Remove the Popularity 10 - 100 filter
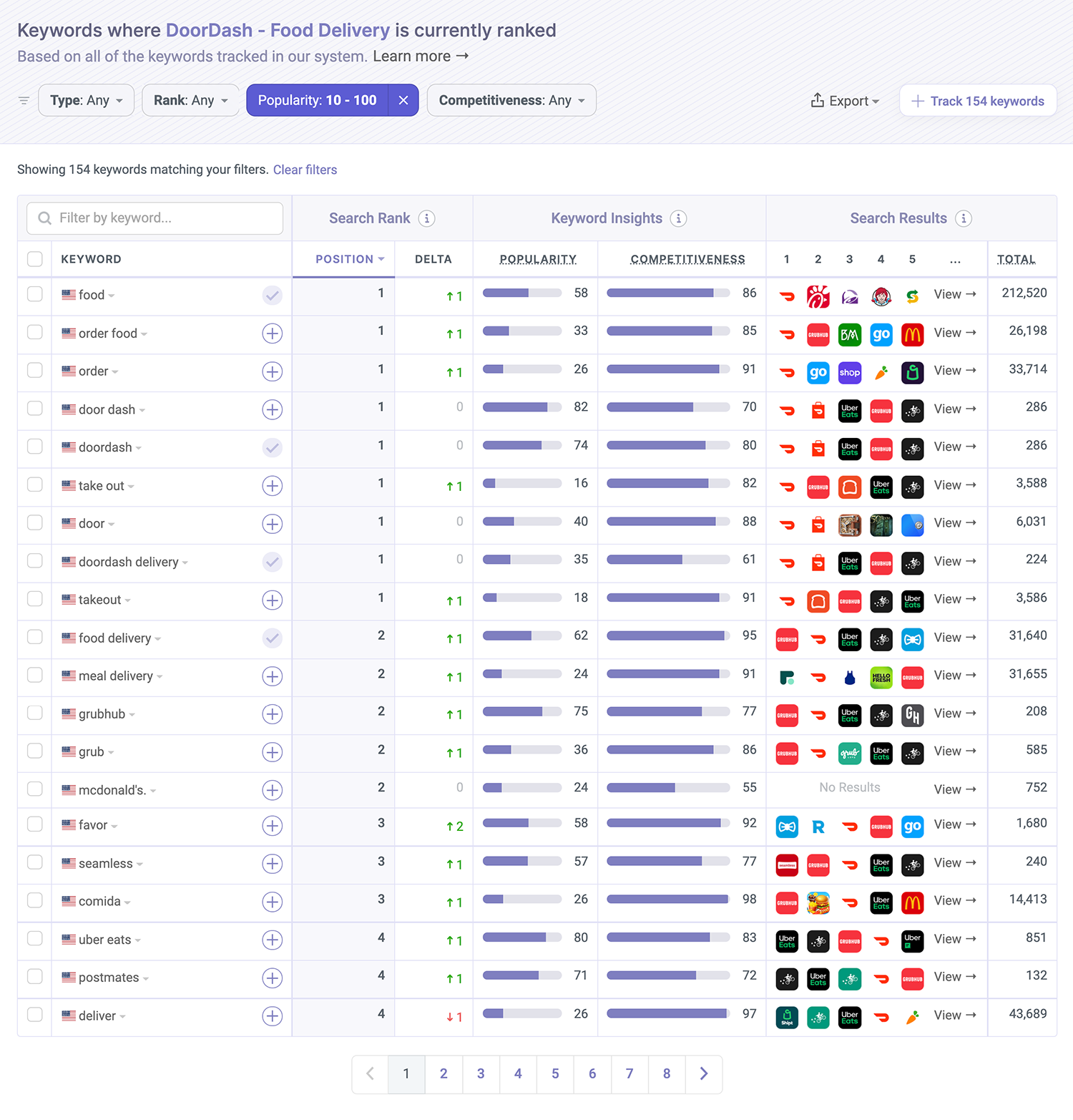The width and height of the screenshot is (1073, 1120). point(403,100)
